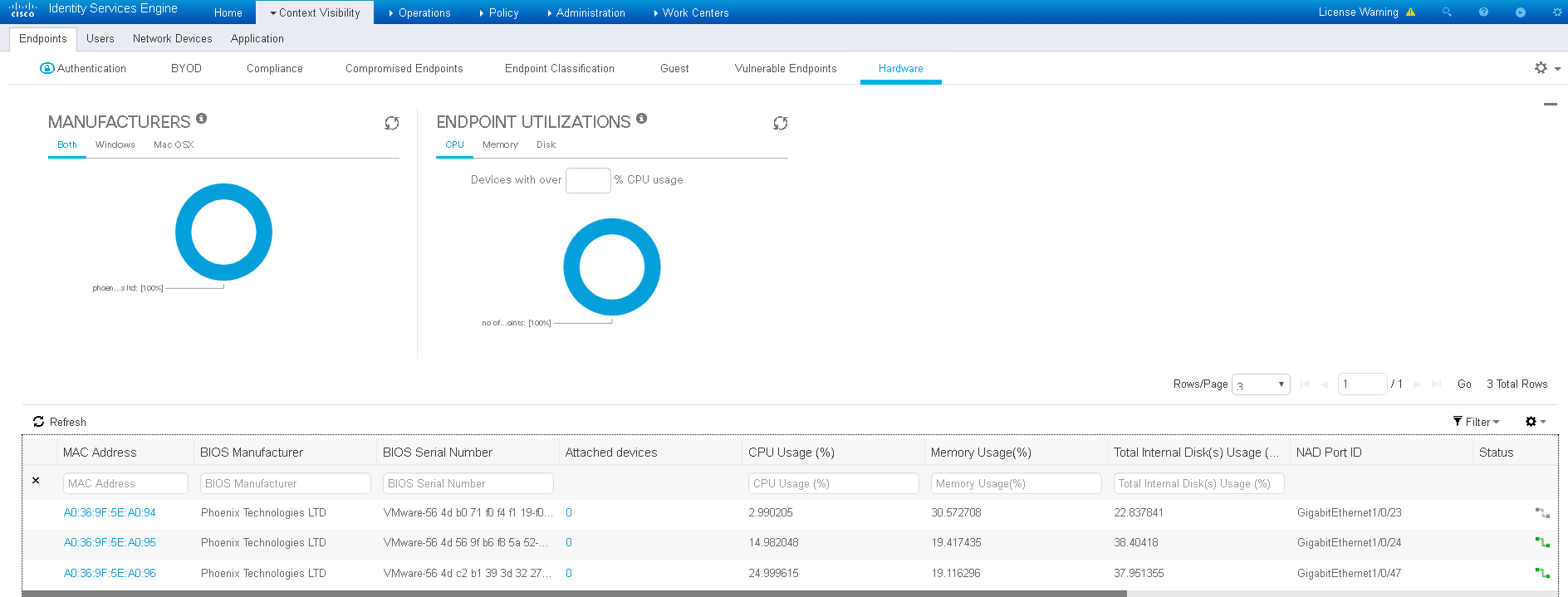Open the Endpoint Classification tab
This screenshot has width=1568, height=597.
tap(560, 68)
